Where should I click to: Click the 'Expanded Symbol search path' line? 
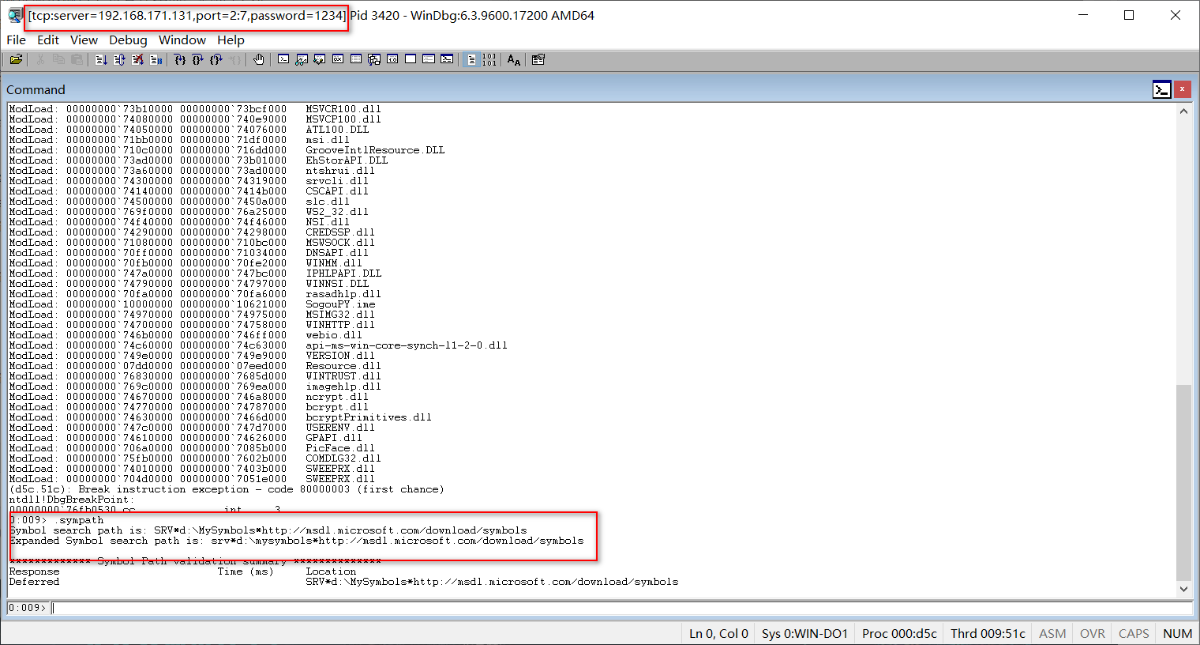[296, 540]
